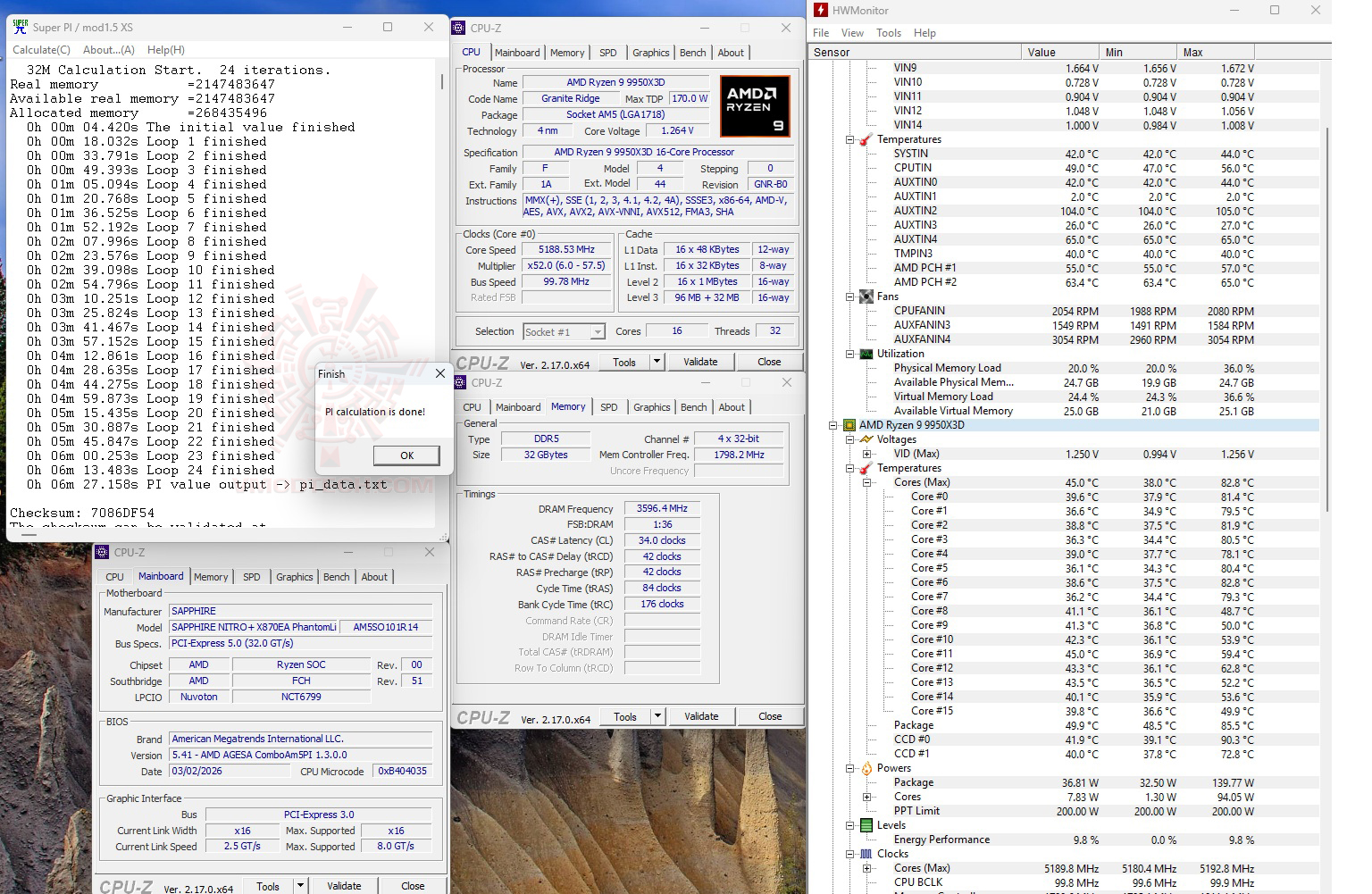Click the chip icon beside AMD Ryzen 9 9950X3D

[x=849, y=425]
